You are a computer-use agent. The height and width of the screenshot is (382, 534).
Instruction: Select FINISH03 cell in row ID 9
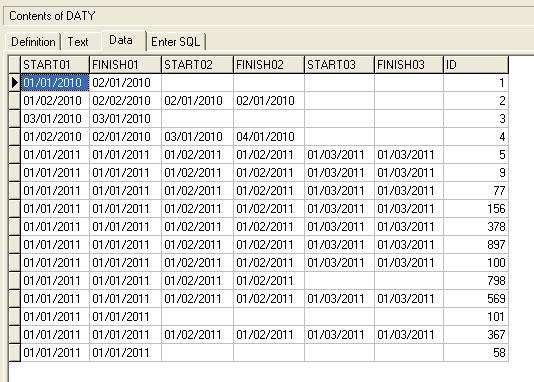pos(409,173)
